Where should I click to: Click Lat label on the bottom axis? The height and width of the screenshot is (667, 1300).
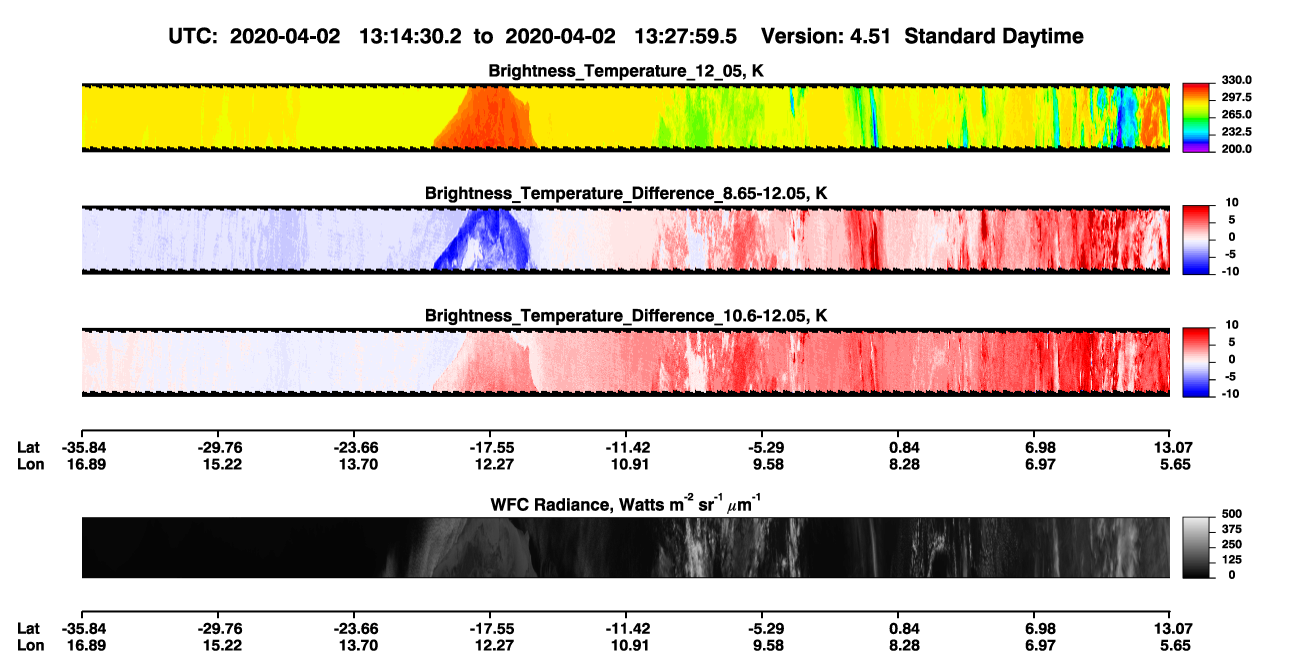28,628
